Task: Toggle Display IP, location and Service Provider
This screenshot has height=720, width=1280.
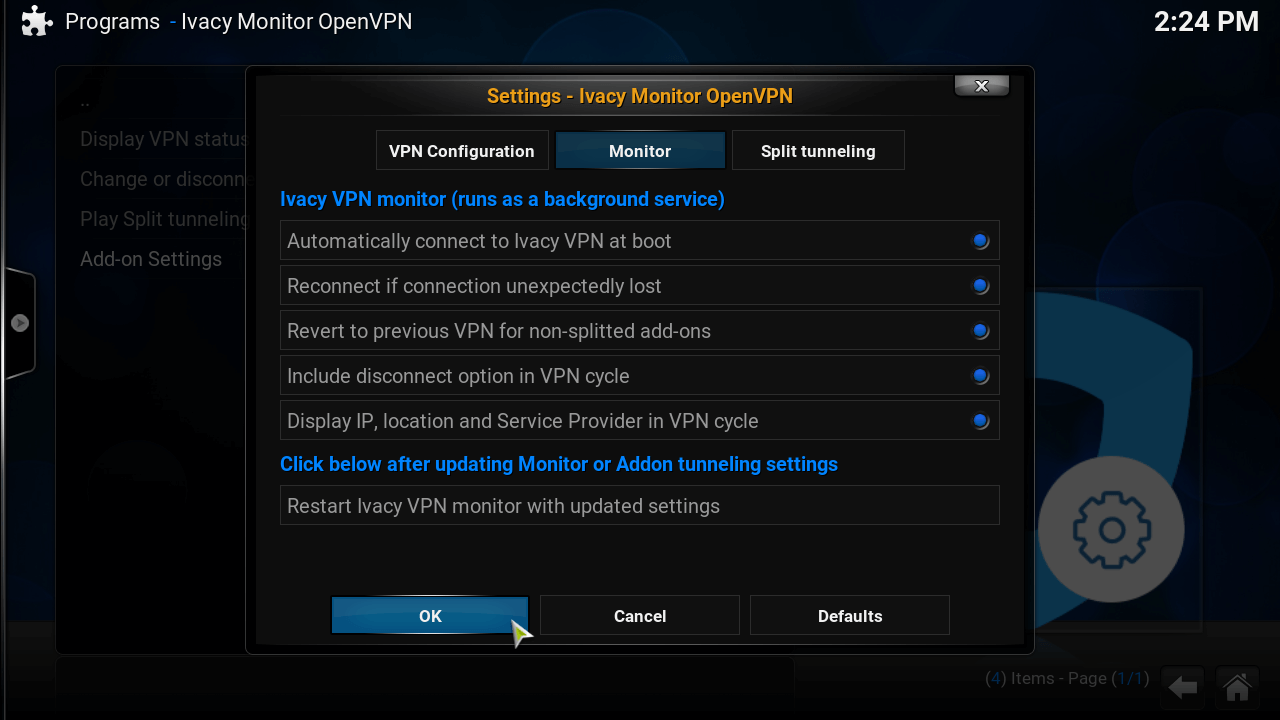Action: (640, 421)
